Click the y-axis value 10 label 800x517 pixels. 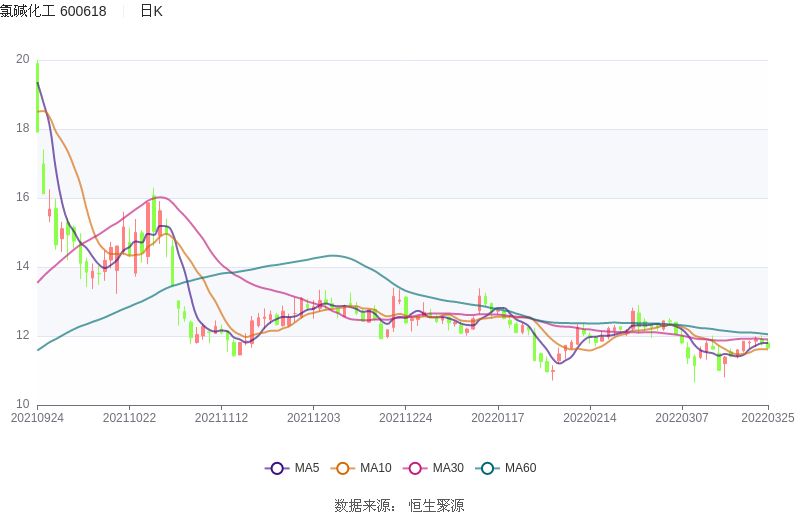[x=22, y=404]
